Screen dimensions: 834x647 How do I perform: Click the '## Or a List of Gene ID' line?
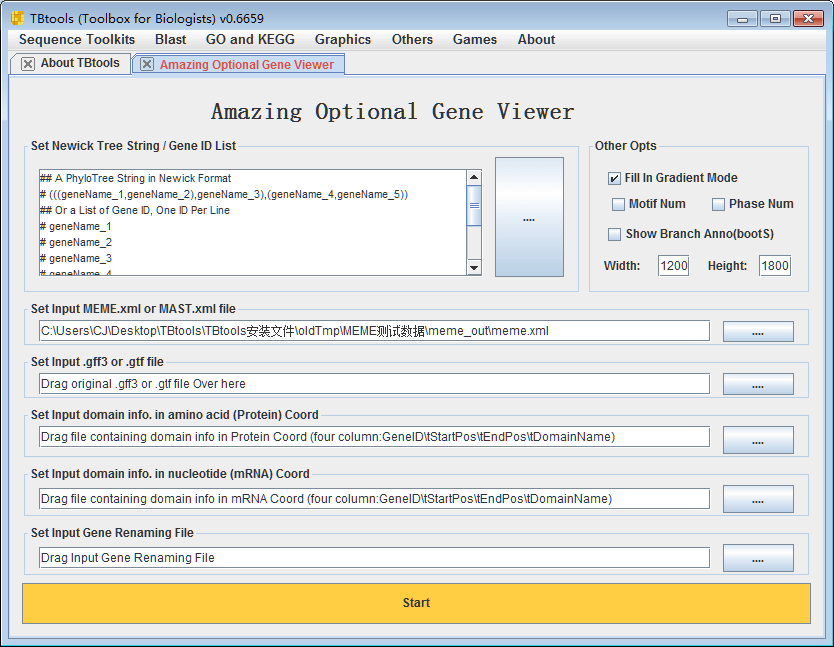[x=135, y=210]
